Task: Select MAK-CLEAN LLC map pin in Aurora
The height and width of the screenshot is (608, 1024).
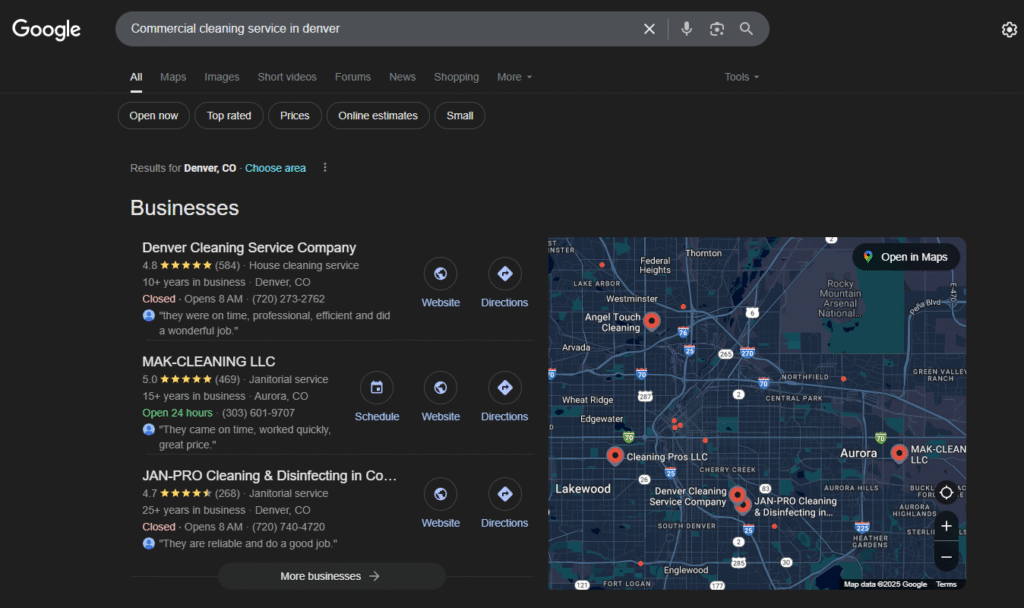Action: [899, 453]
